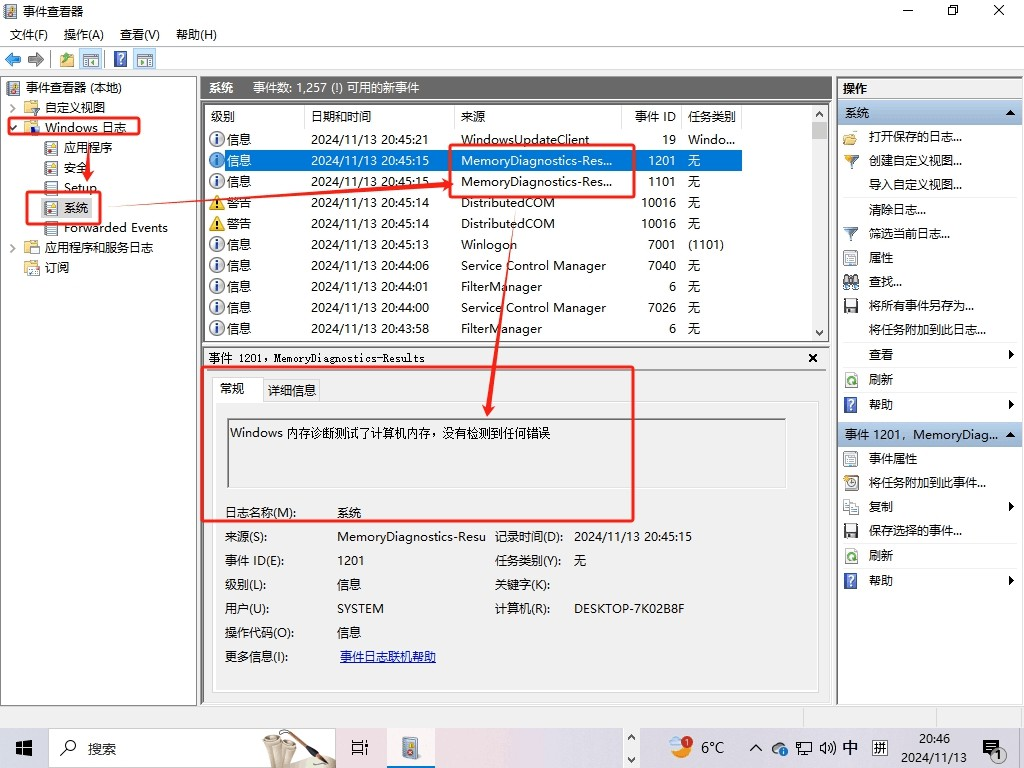Click the show/hide console tree toolbar icon
Image resolution: width=1024 pixels, height=768 pixels.
coord(91,58)
